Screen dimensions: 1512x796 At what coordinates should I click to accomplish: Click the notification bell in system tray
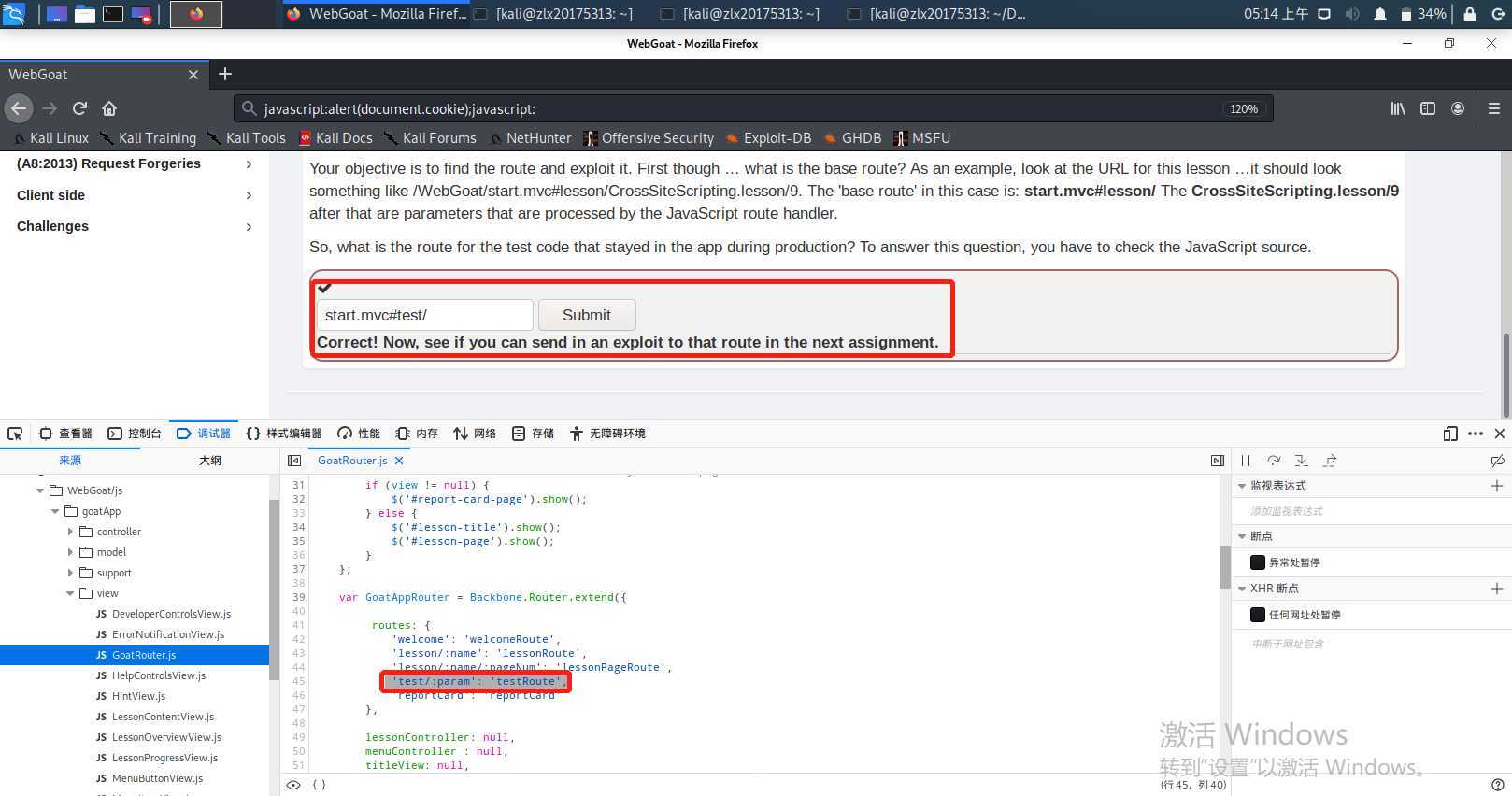[x=1380, y=14]
